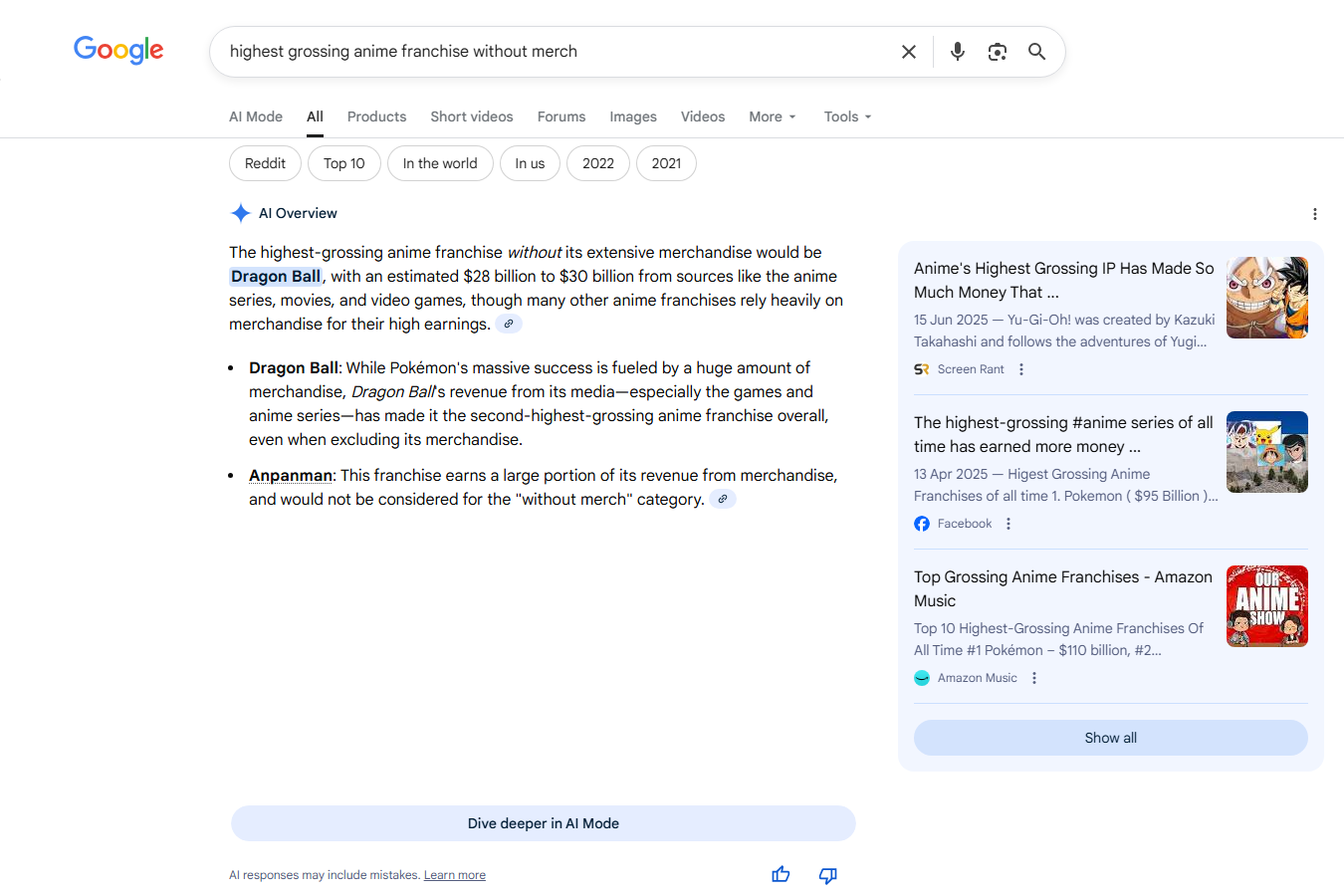Open more options for Amazon Music result
Screen dimensions: 1344x896
(1034, 678)
